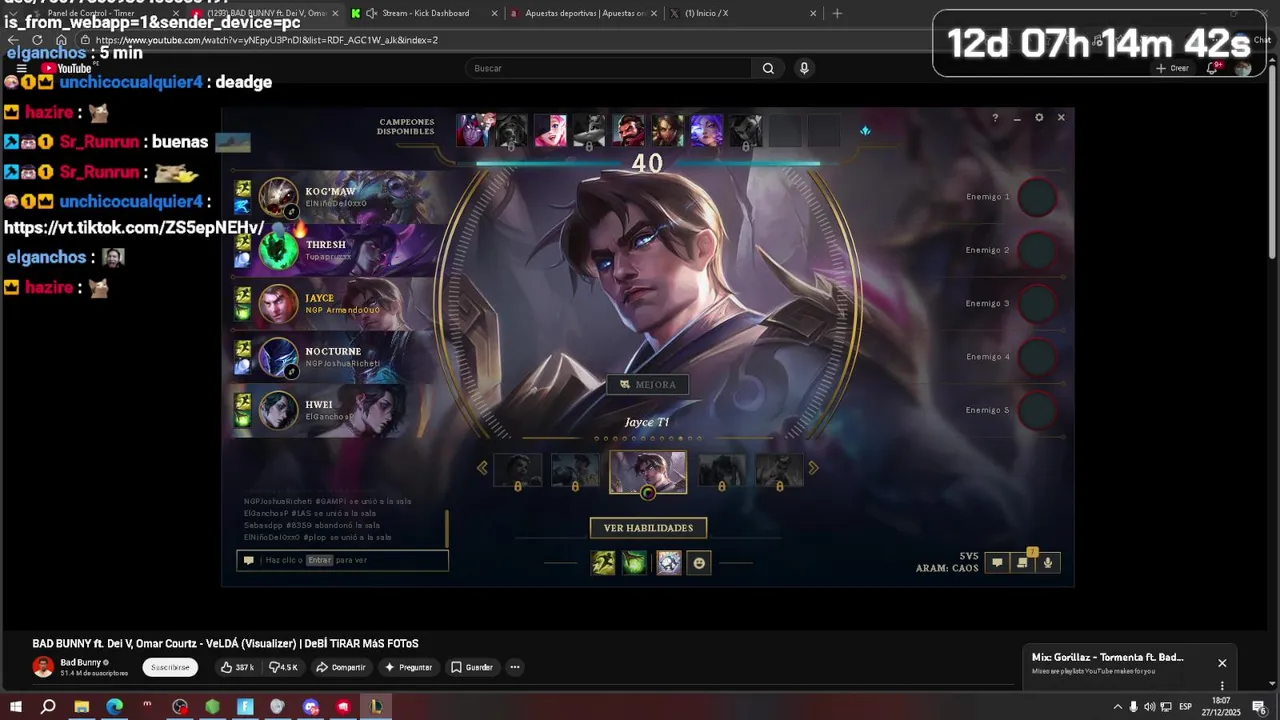Click Hwei champion portrait
1280x720 pixels.
pos(279,410)
